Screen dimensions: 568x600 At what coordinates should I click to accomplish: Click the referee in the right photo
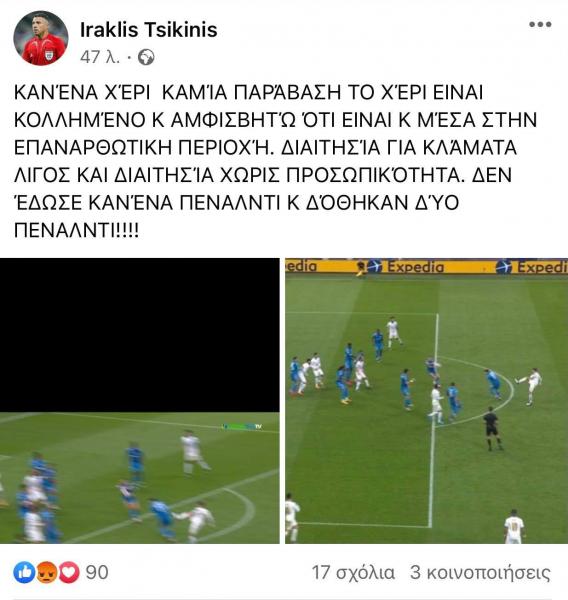[491, 429]
